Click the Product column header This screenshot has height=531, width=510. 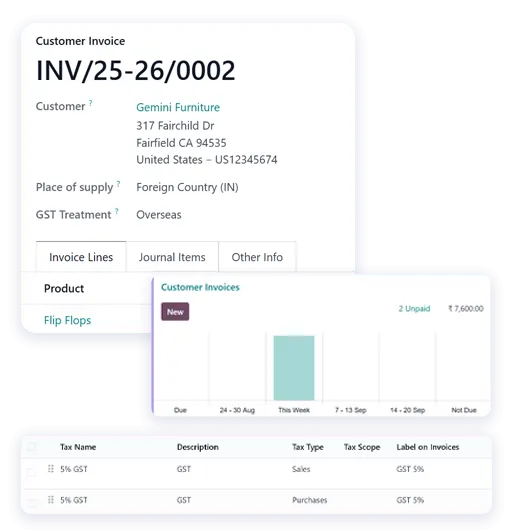coord(64,289)
